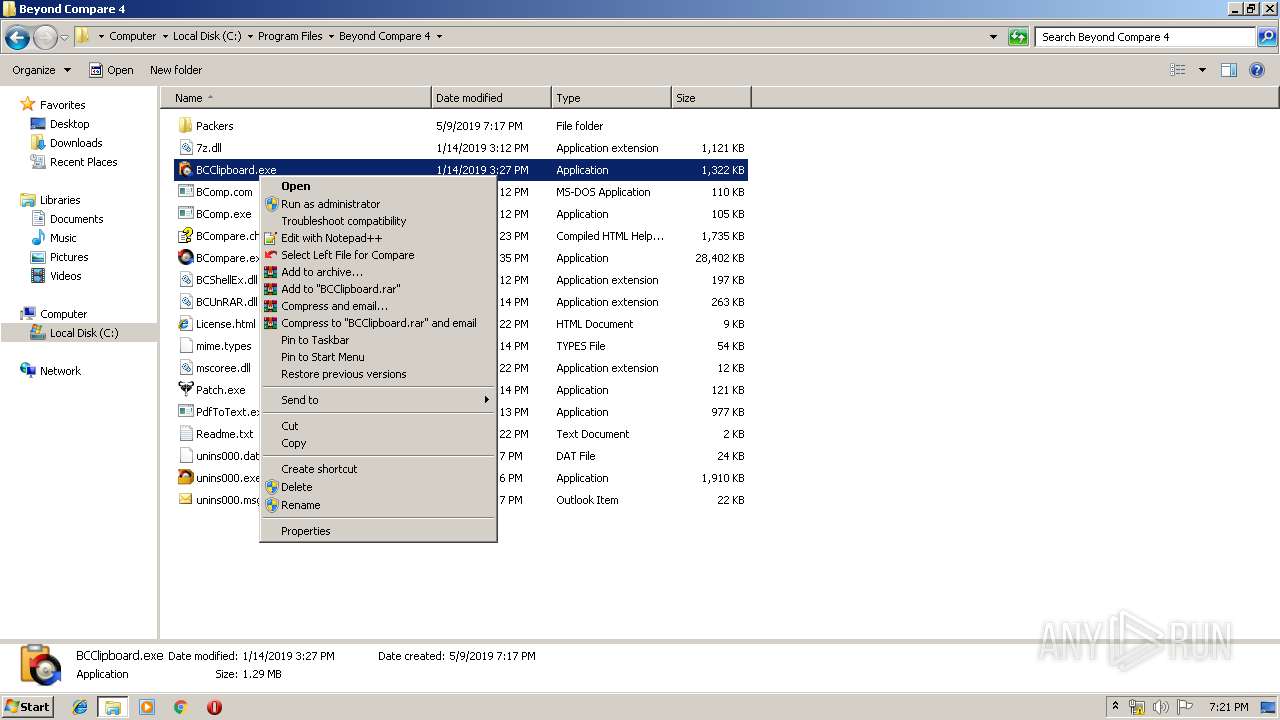The height and width of the screenshot is (720, 1280).
Task: Select the Readme.txt file icon
Action: tap(185, 434)
